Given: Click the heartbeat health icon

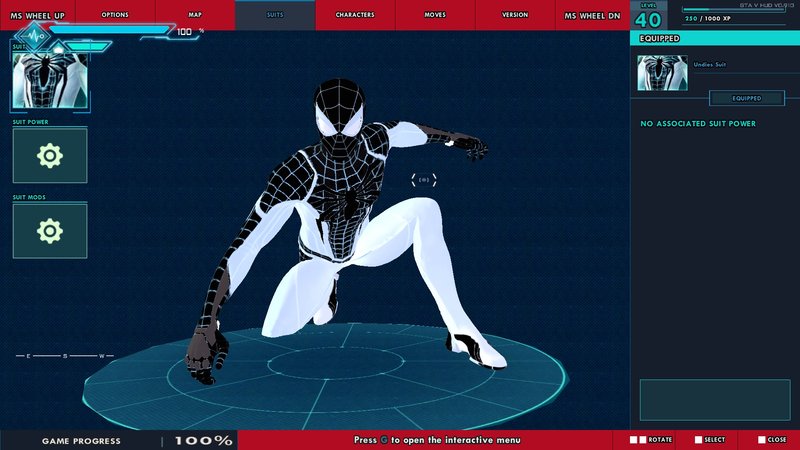Looking at the screenshot, I should (33, 36).
